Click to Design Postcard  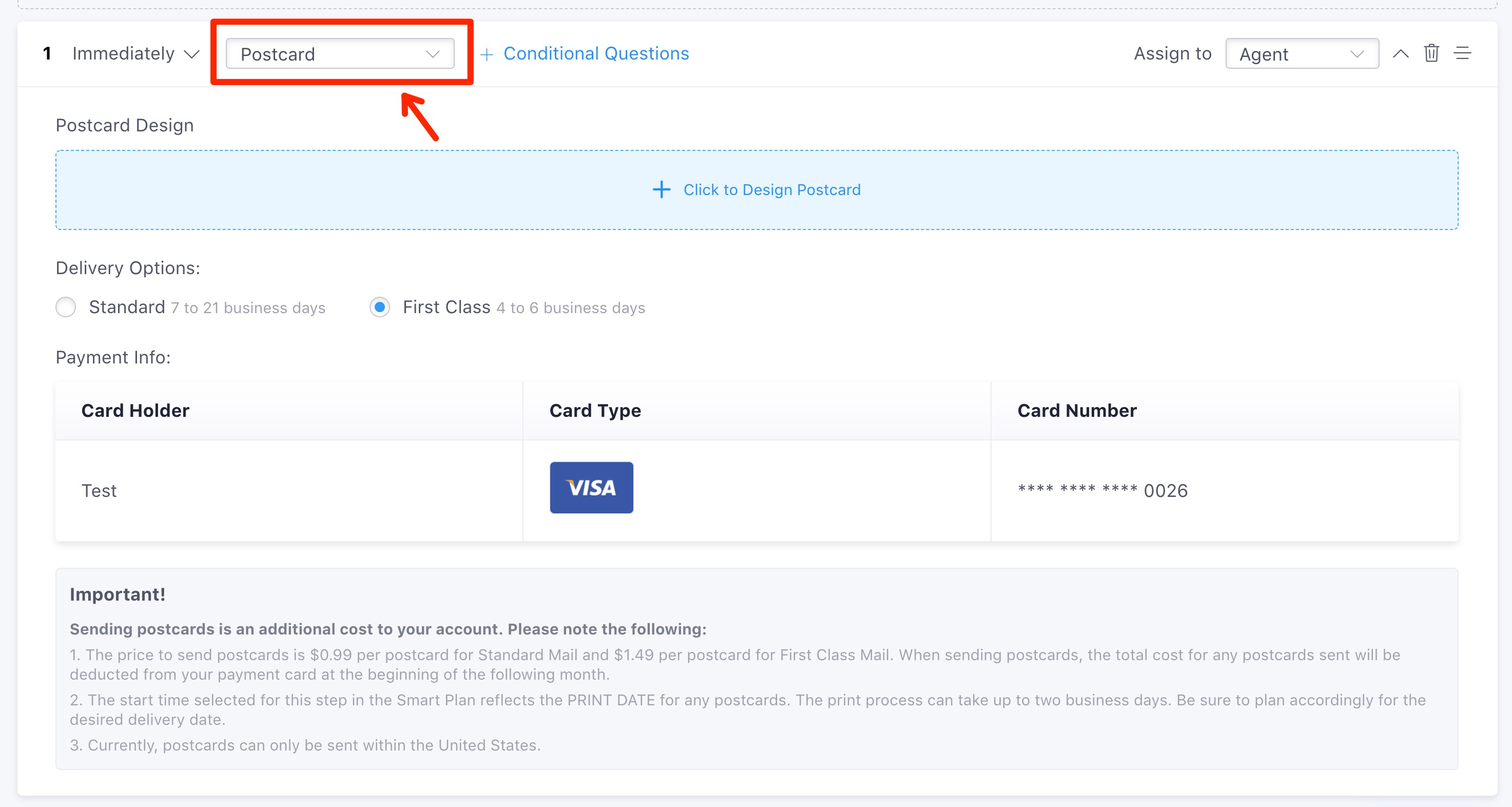tap(771, 189)
